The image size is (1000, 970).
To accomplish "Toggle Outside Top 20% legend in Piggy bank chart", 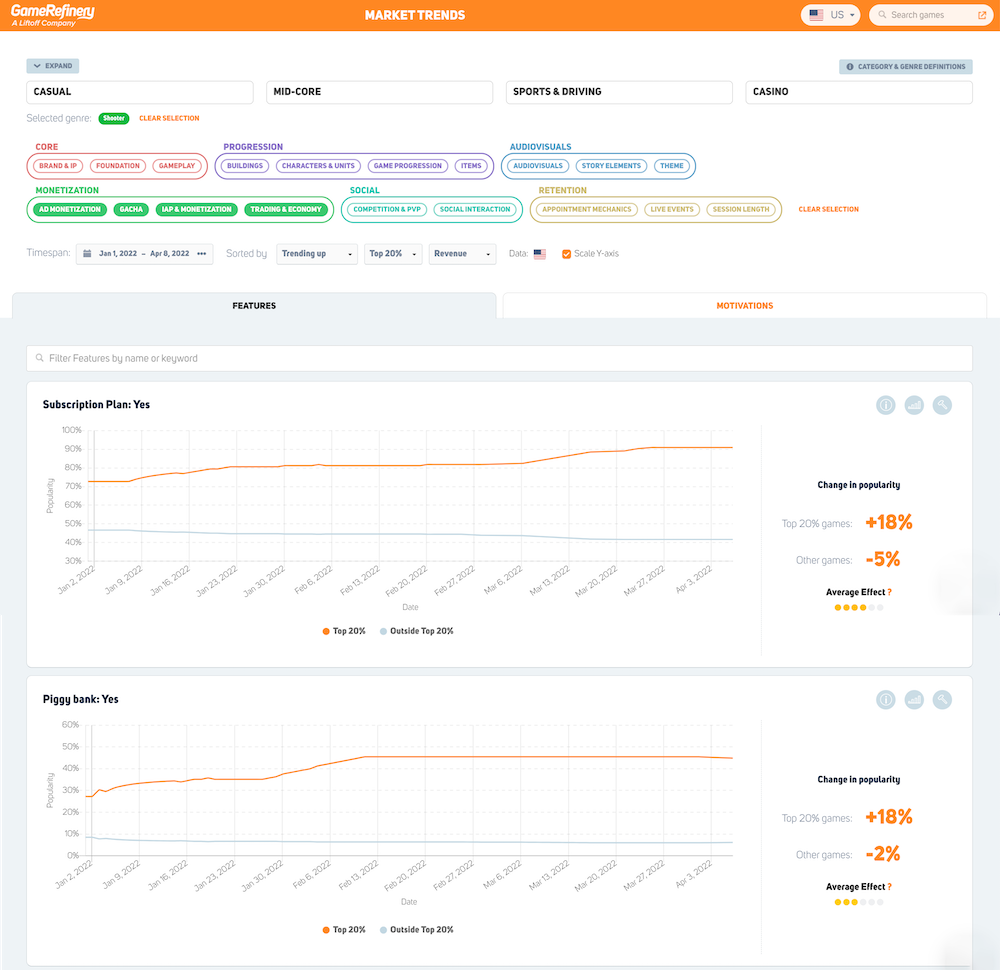I will [x=416, y=929].
